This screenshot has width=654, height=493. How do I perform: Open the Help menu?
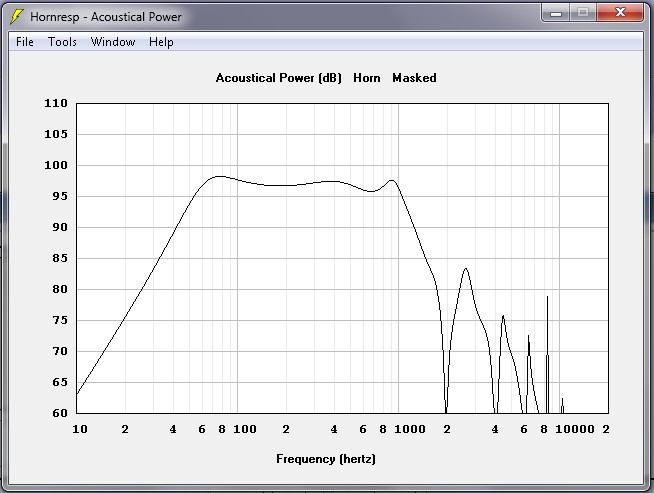pos(161,42)
